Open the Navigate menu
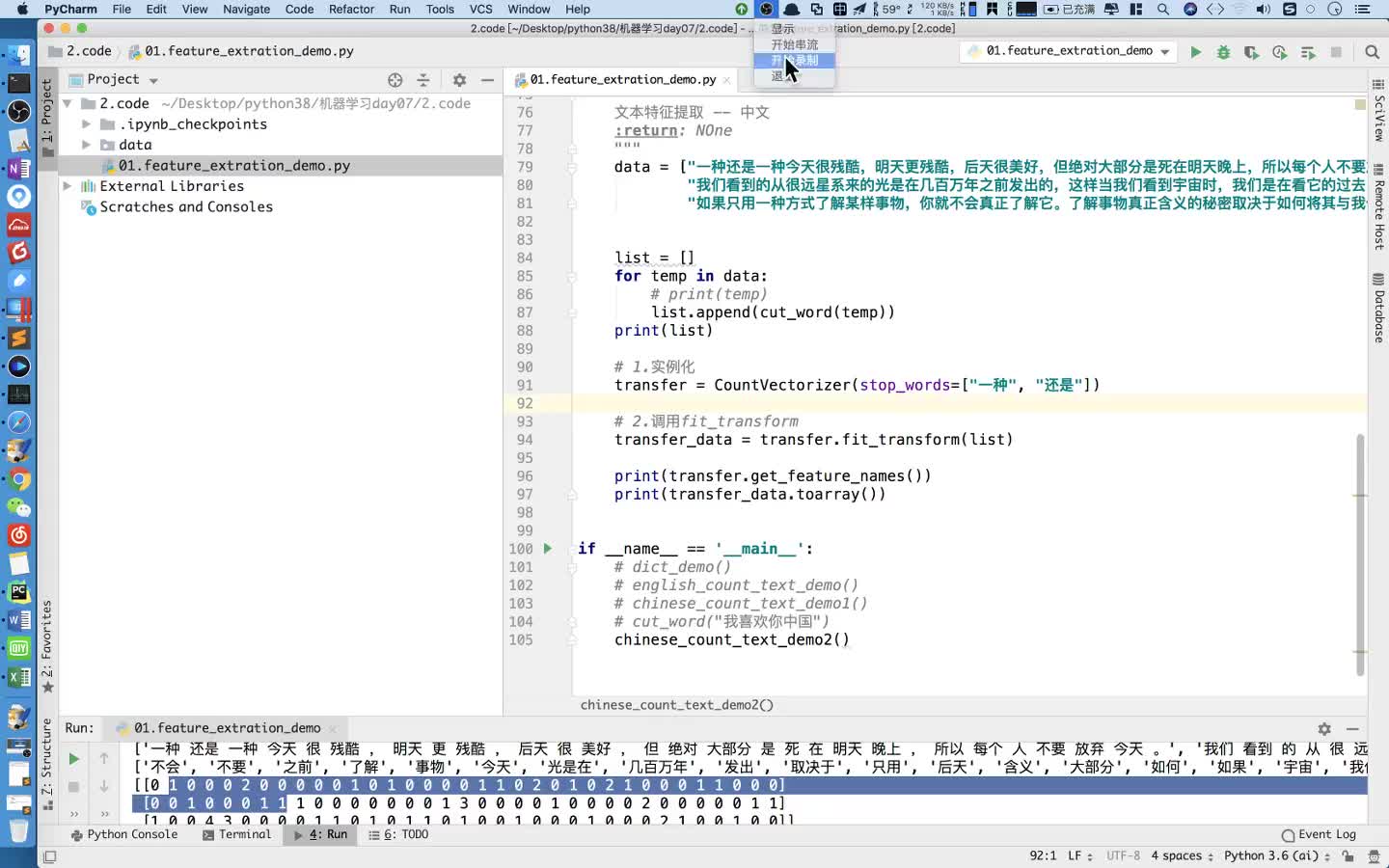The image size is (1389, 868). pos(246,9)
